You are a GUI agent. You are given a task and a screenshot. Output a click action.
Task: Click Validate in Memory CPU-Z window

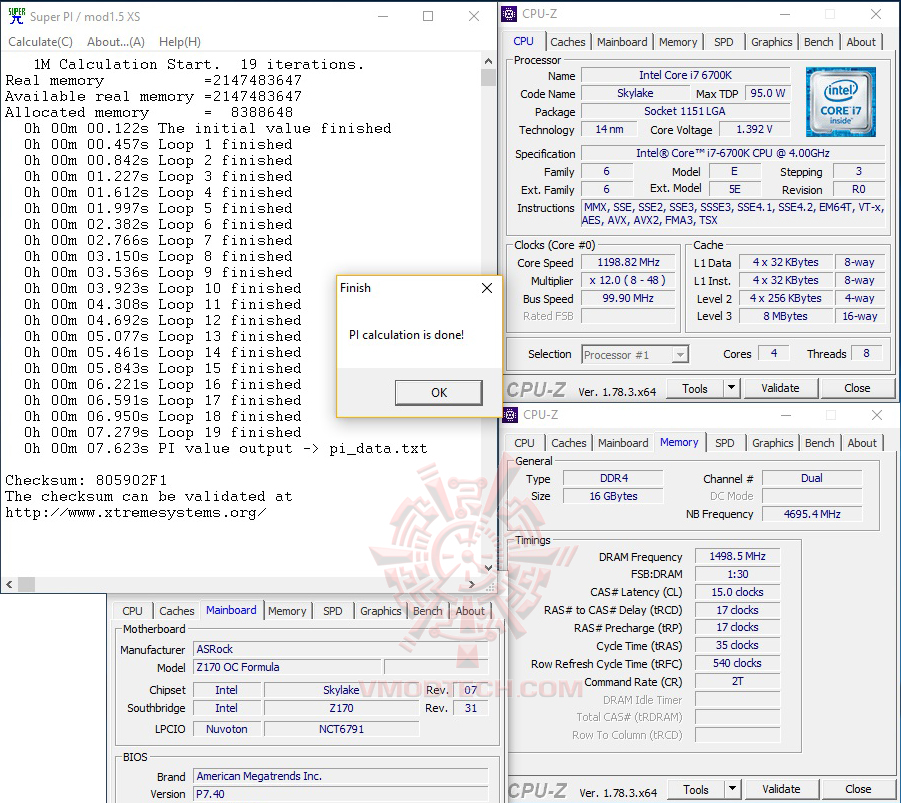[781, 790]
